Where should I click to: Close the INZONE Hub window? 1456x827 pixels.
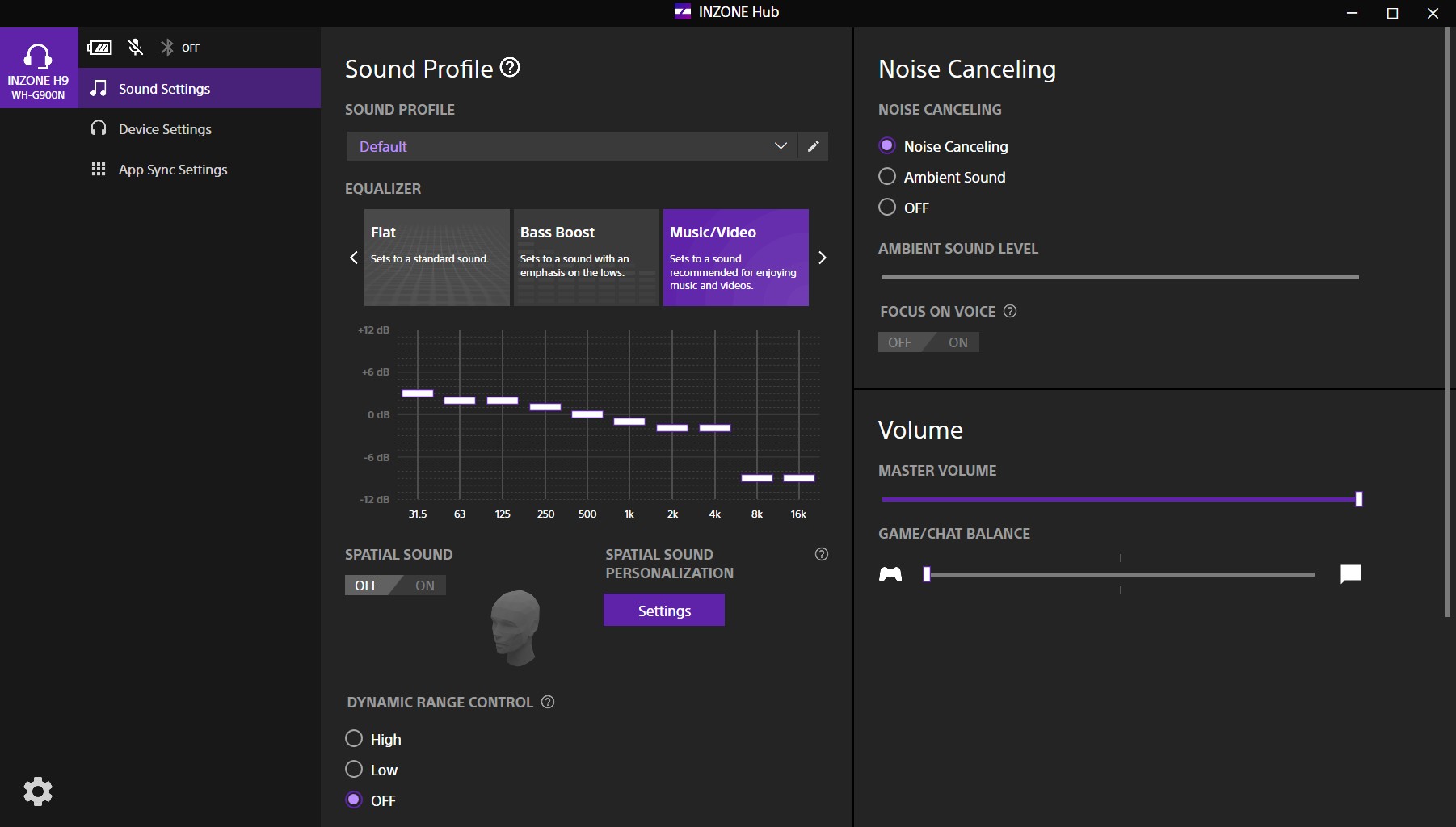click(1433, 13)
